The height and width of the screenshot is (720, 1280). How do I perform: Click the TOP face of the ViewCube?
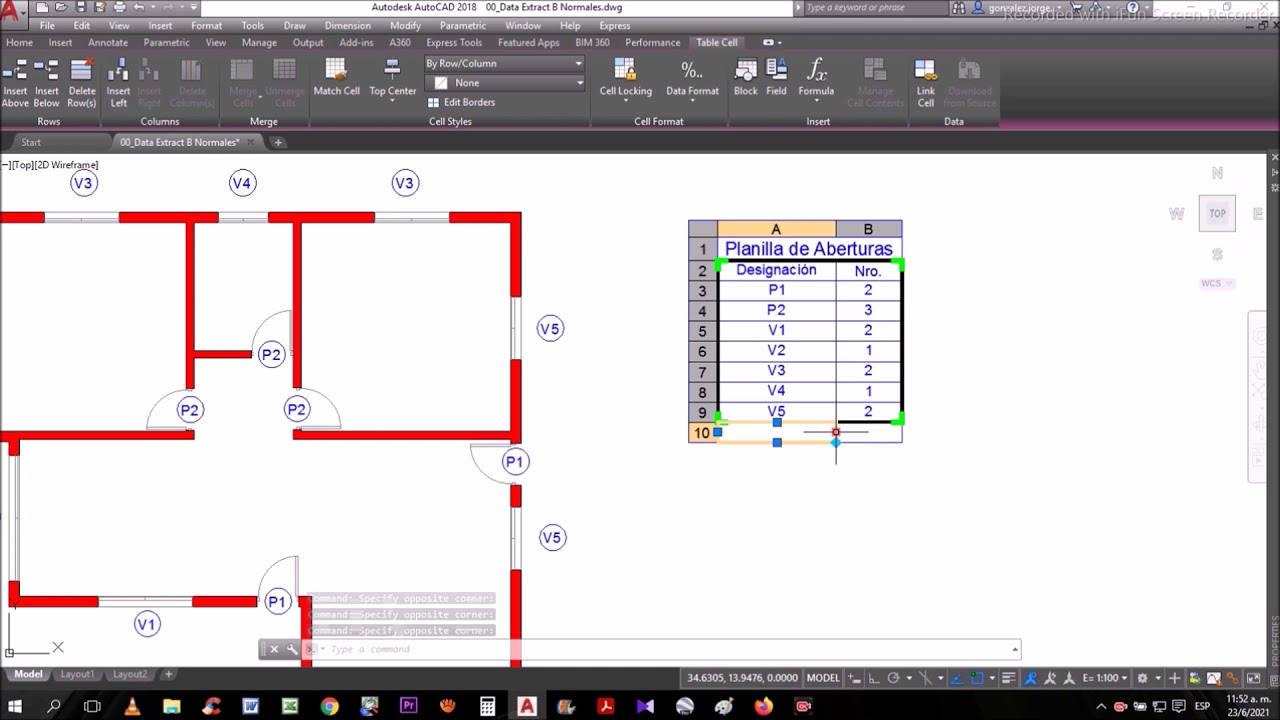[1217, 213]
